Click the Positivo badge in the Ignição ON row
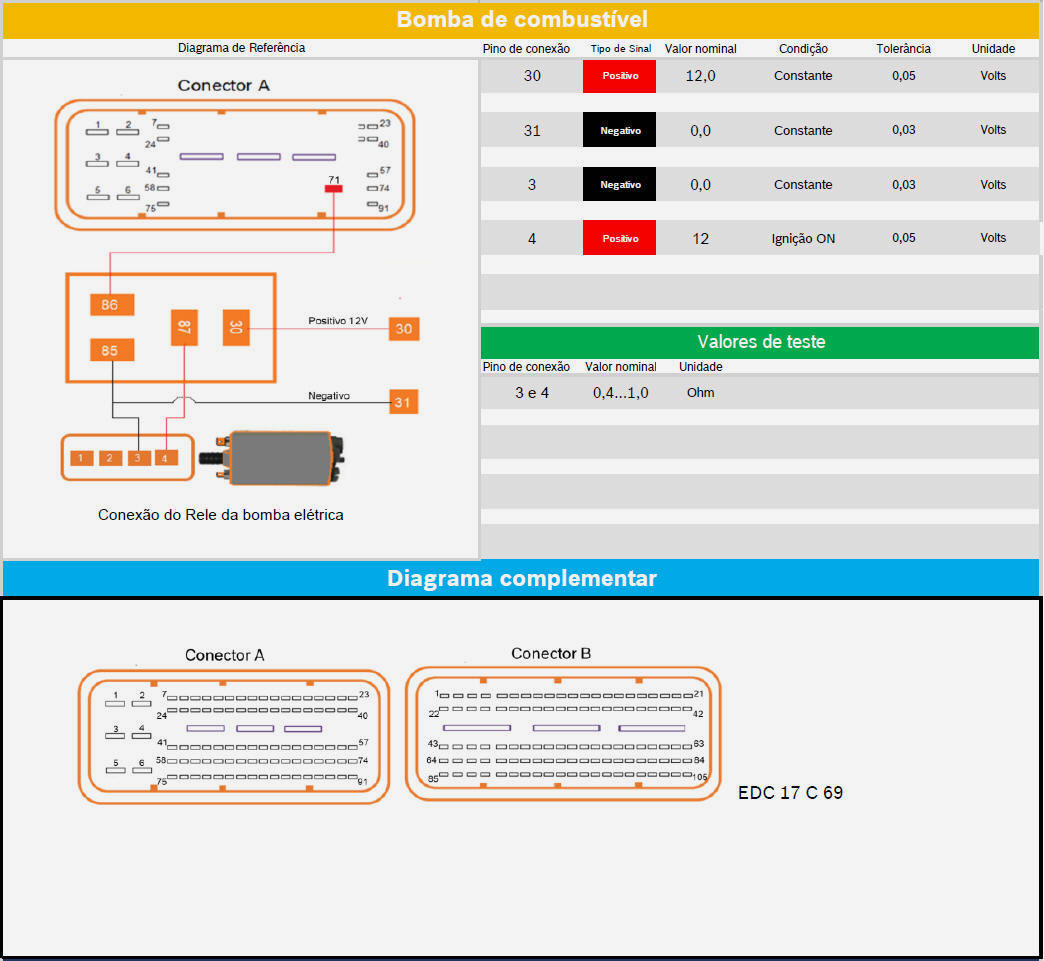The height and width of the screenshot is (961, 1044). click(619, 238)
